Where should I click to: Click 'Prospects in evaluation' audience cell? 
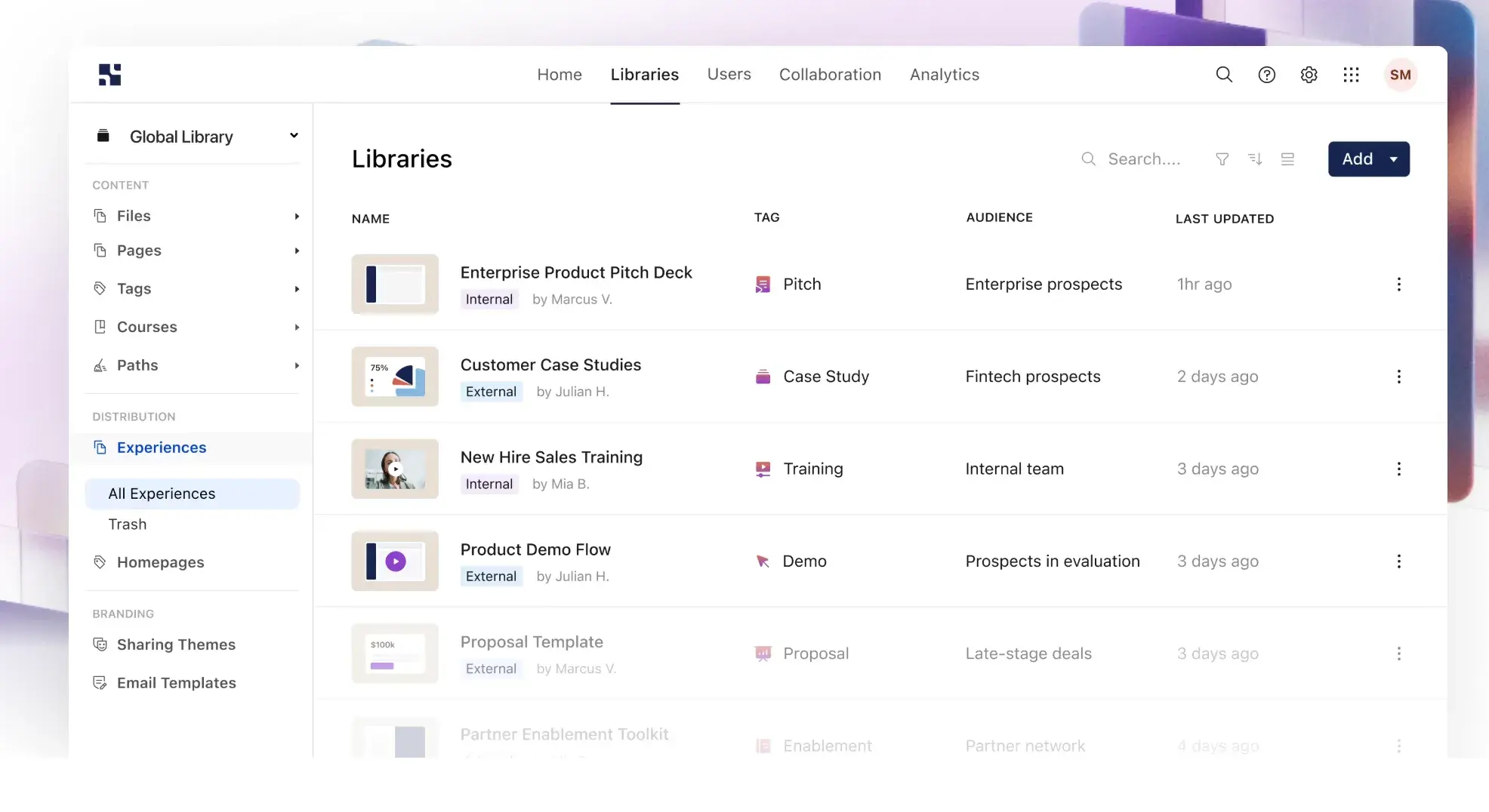click(x=1052, y=561)
